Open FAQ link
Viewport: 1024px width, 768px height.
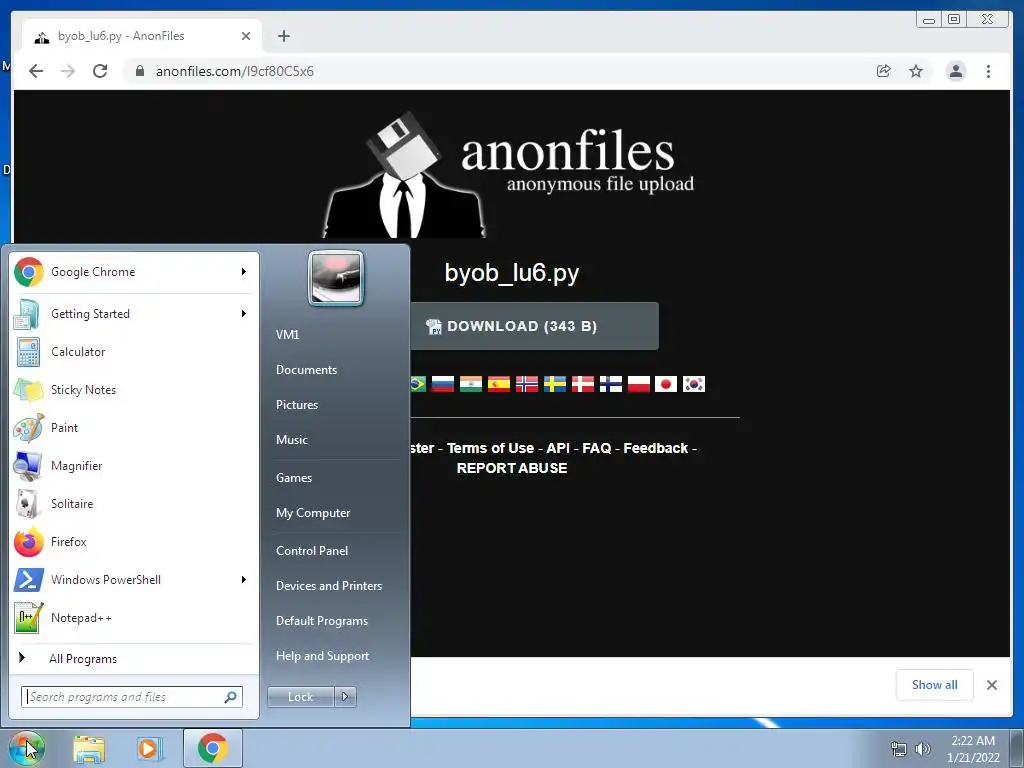pyautogui.click(x=596, y=448)
